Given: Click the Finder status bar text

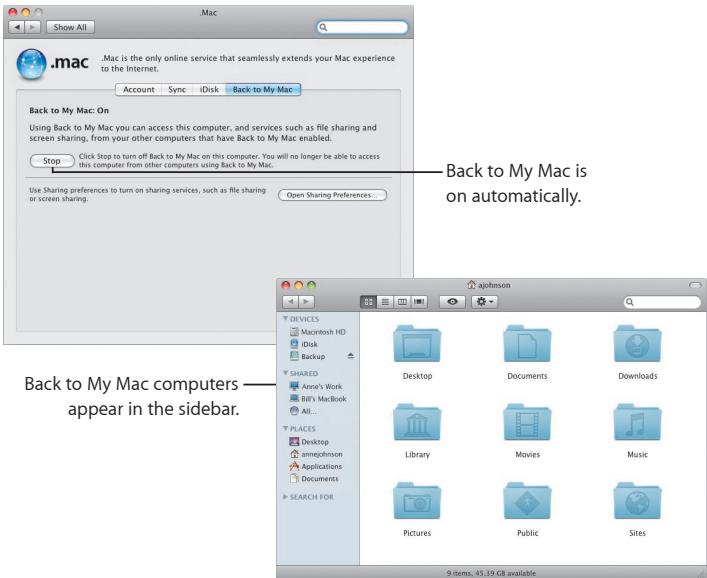Looking at the screenshot, I should pos(491,573).
